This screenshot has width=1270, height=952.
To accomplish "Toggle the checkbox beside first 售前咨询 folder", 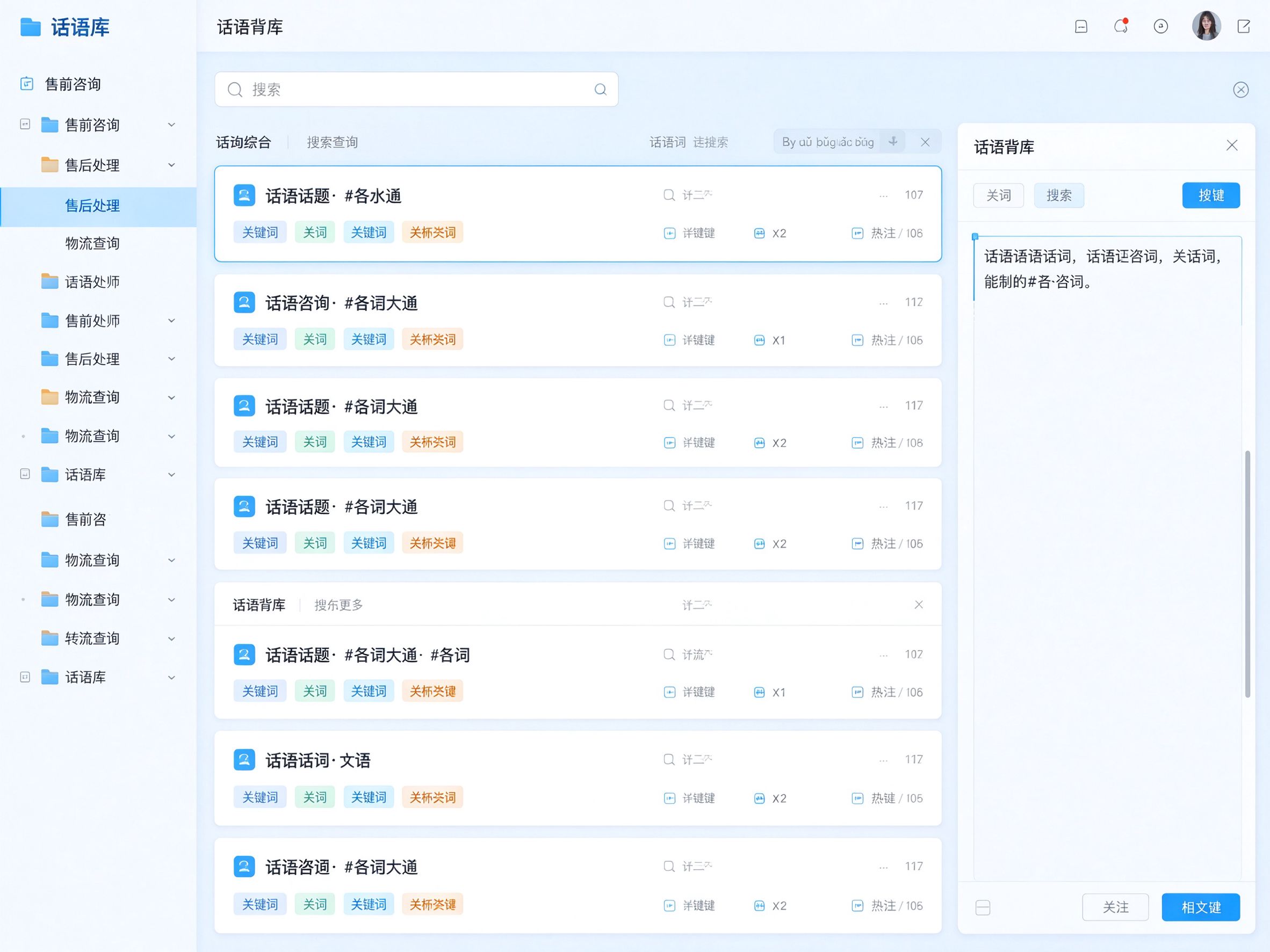I will (x=25, y=124).
